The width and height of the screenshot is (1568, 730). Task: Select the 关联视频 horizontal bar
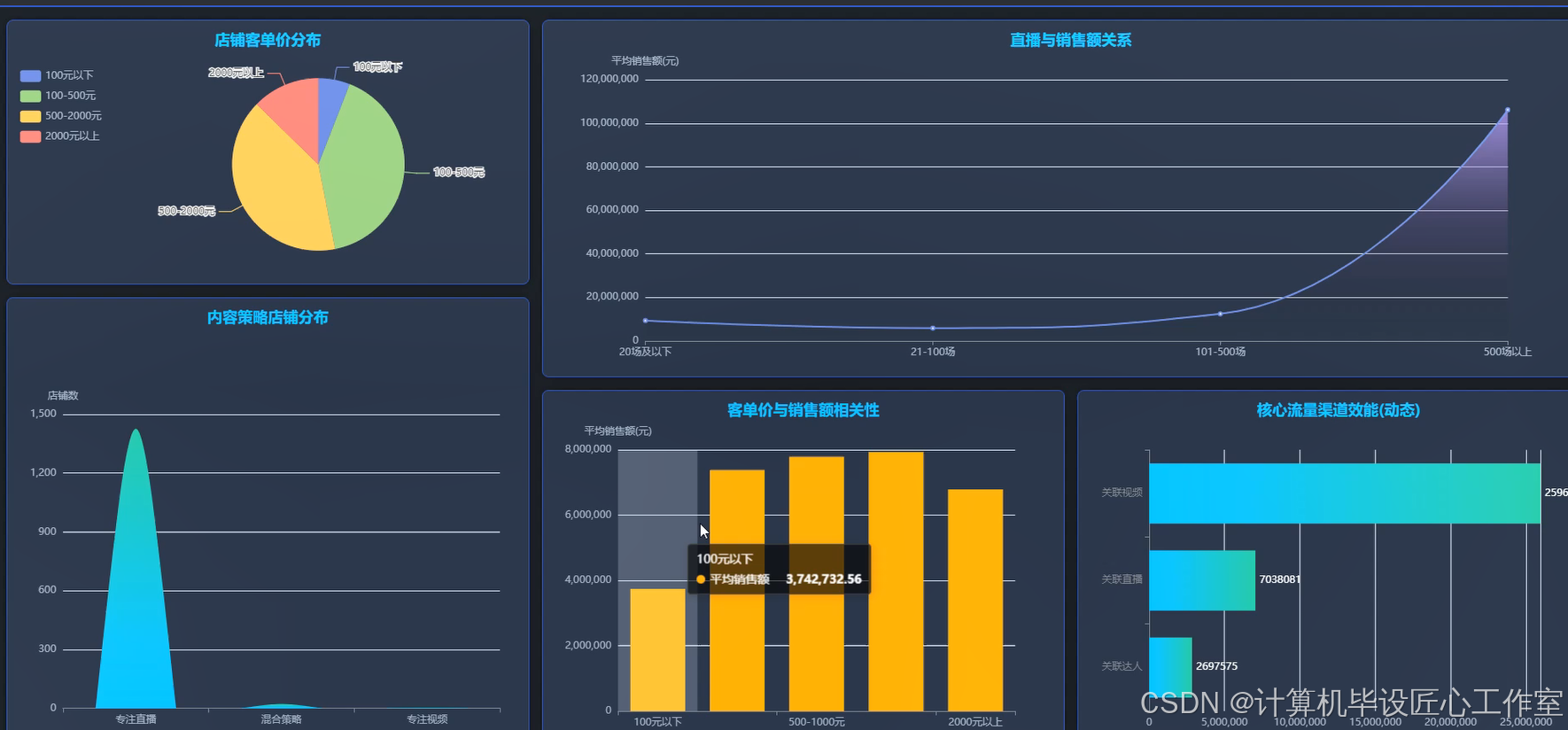click(x=1345, y=493)
